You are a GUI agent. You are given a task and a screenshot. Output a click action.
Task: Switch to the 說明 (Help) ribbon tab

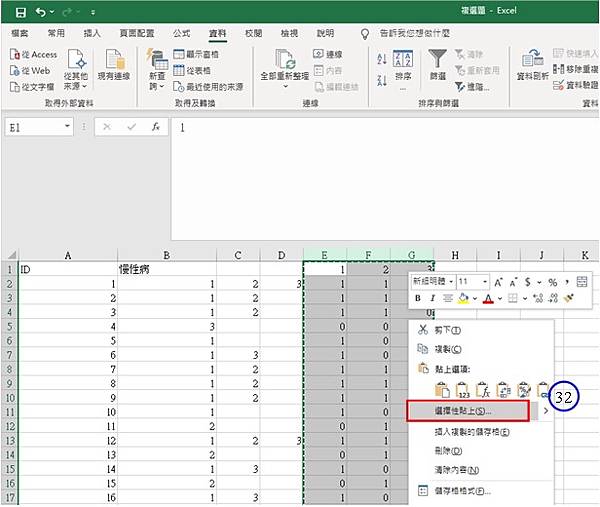click(x=326, y=33)
